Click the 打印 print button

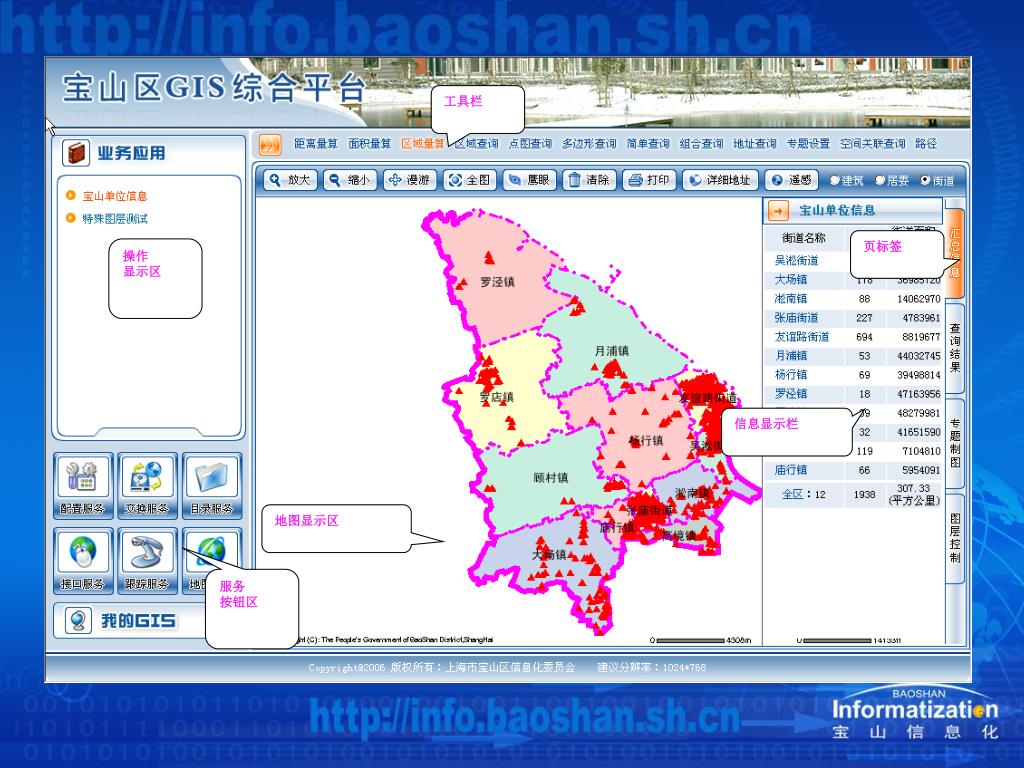pyautogui.click(x=649, y=180)
